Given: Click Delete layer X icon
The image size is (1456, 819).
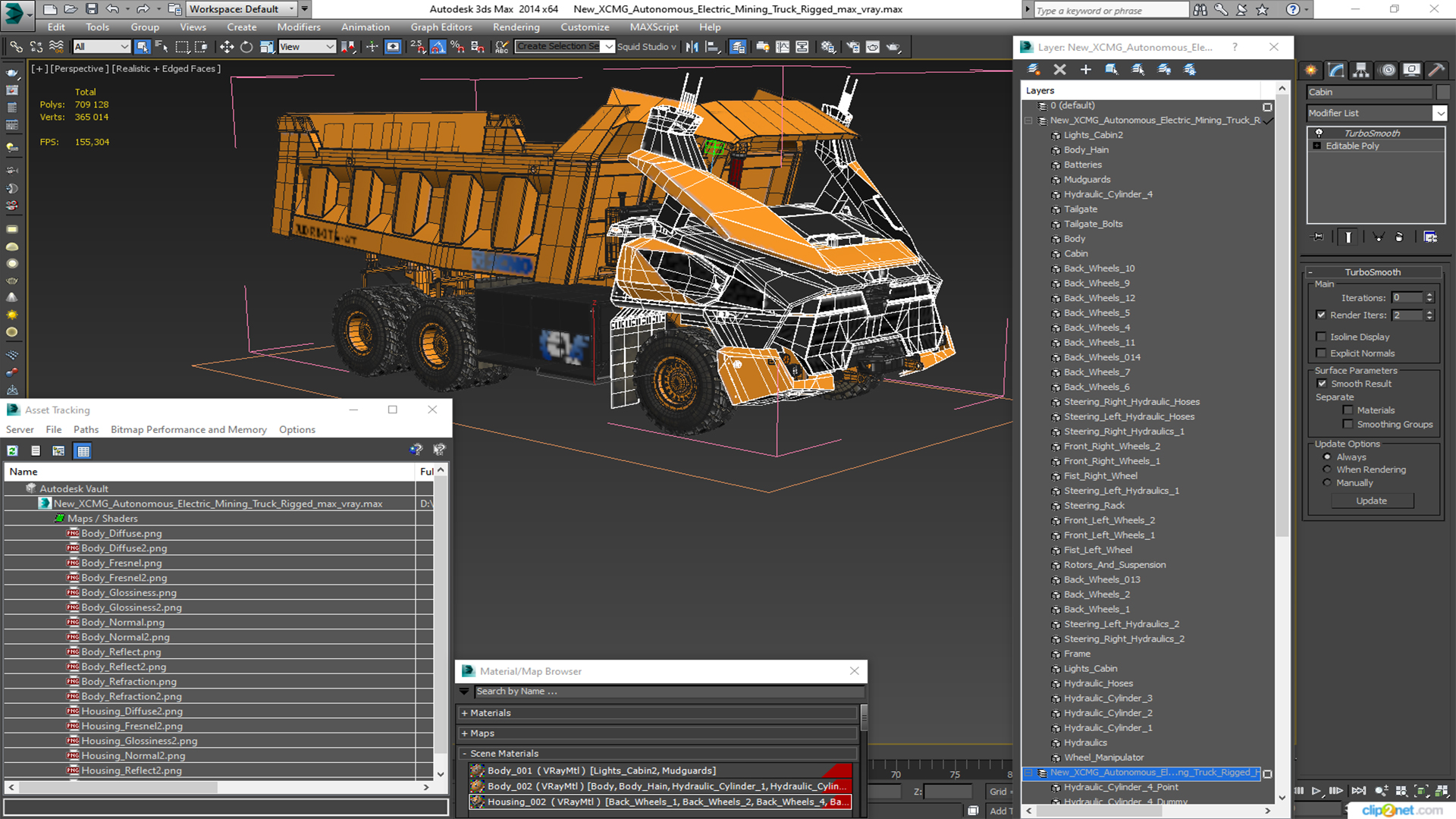Looking at the screenshot, I should pyautogui.click(x=1059, y=69).
